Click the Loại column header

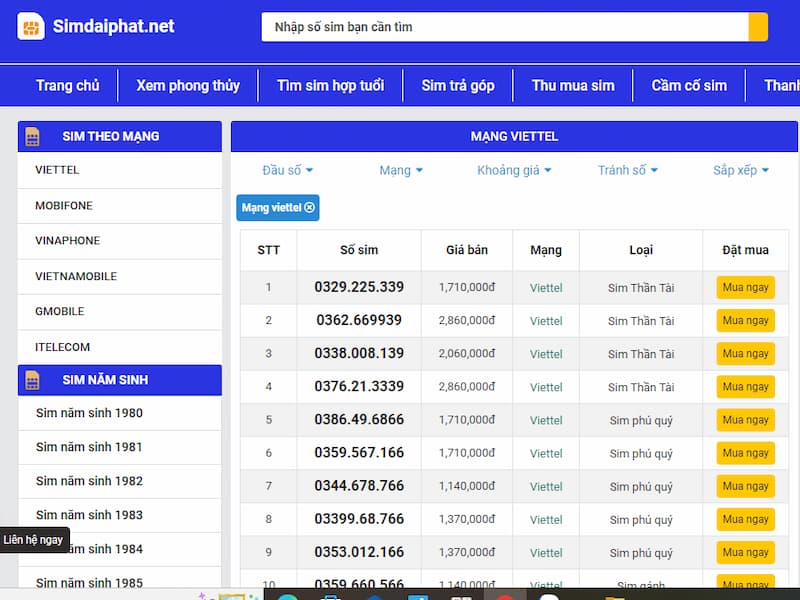[x=641, y=250]
